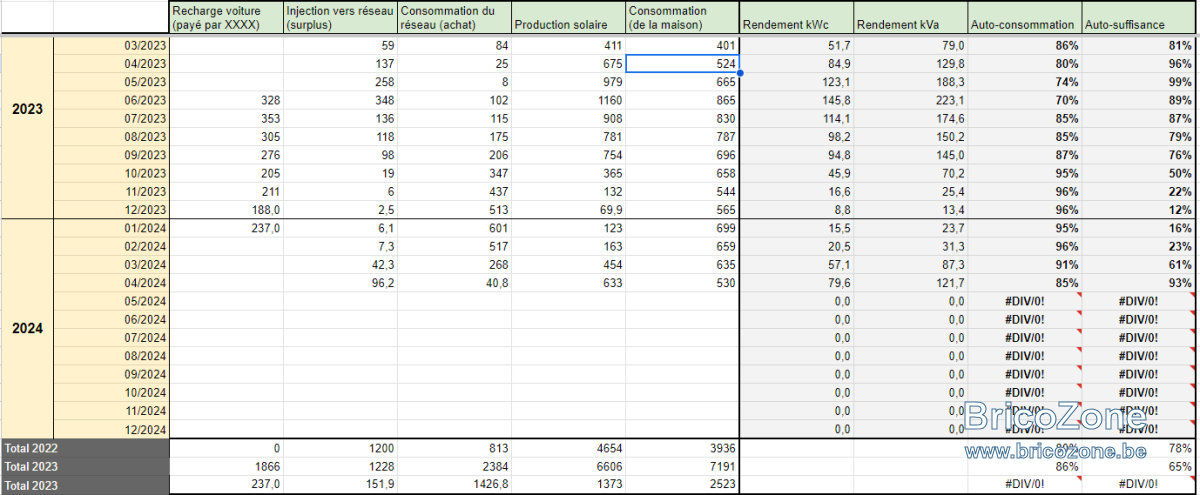The image size is (1200, 495).
Task: Select consommation du réseau value 601 for 01/2024
Action: click(454, 228)
